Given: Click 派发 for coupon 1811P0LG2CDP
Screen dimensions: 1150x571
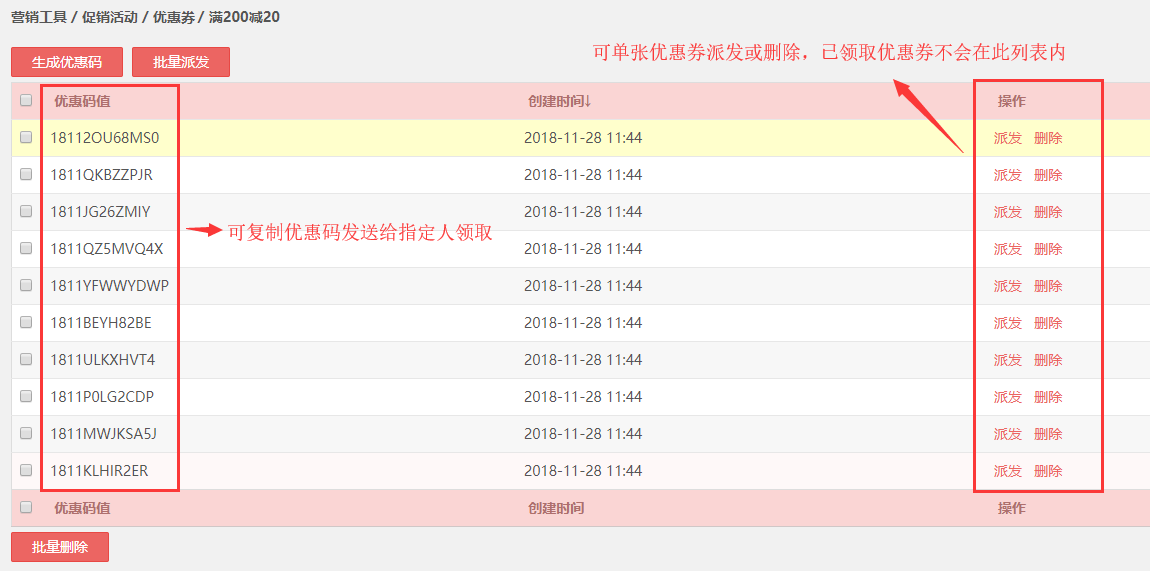Looking at the screenshot, I should [x=1007, y=397].
